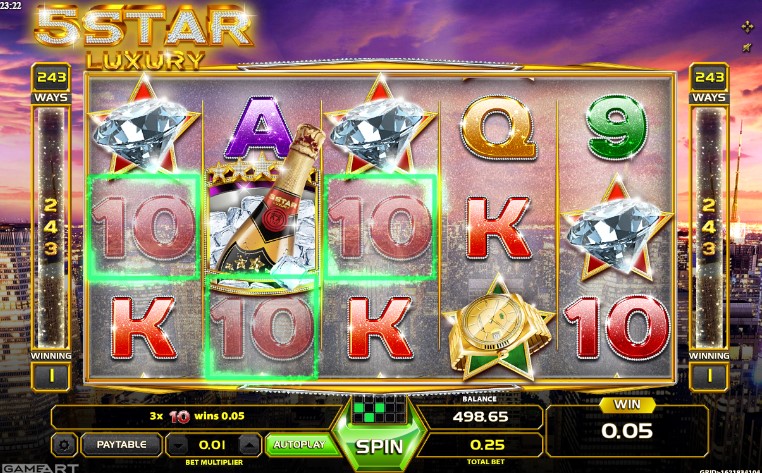
Task: Click the highlighted 10 on second reel
Action: tap(261, 328)
